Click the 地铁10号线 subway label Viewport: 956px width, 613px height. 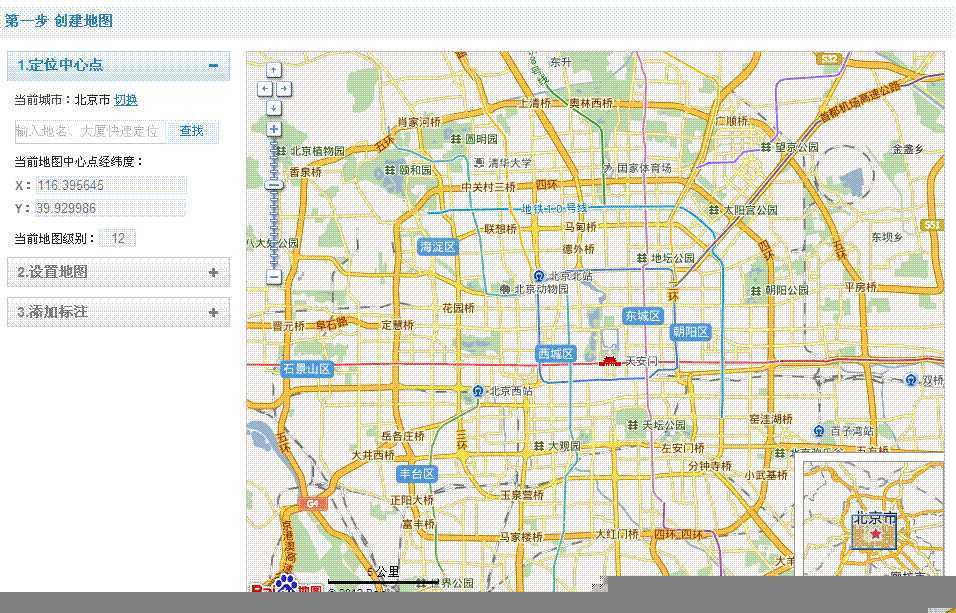coord(554,209)
